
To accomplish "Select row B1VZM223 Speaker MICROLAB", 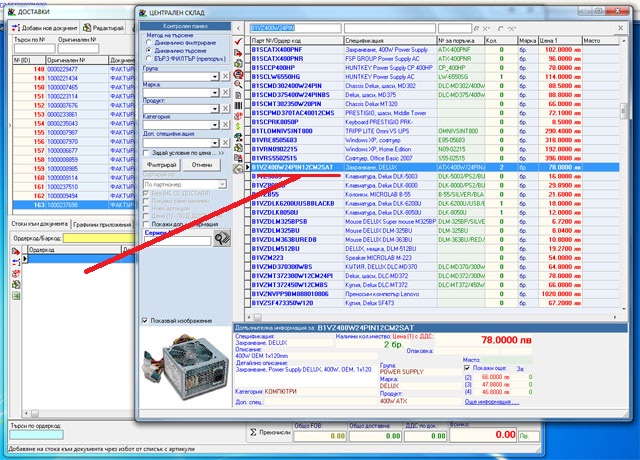I will pos(434,258).
